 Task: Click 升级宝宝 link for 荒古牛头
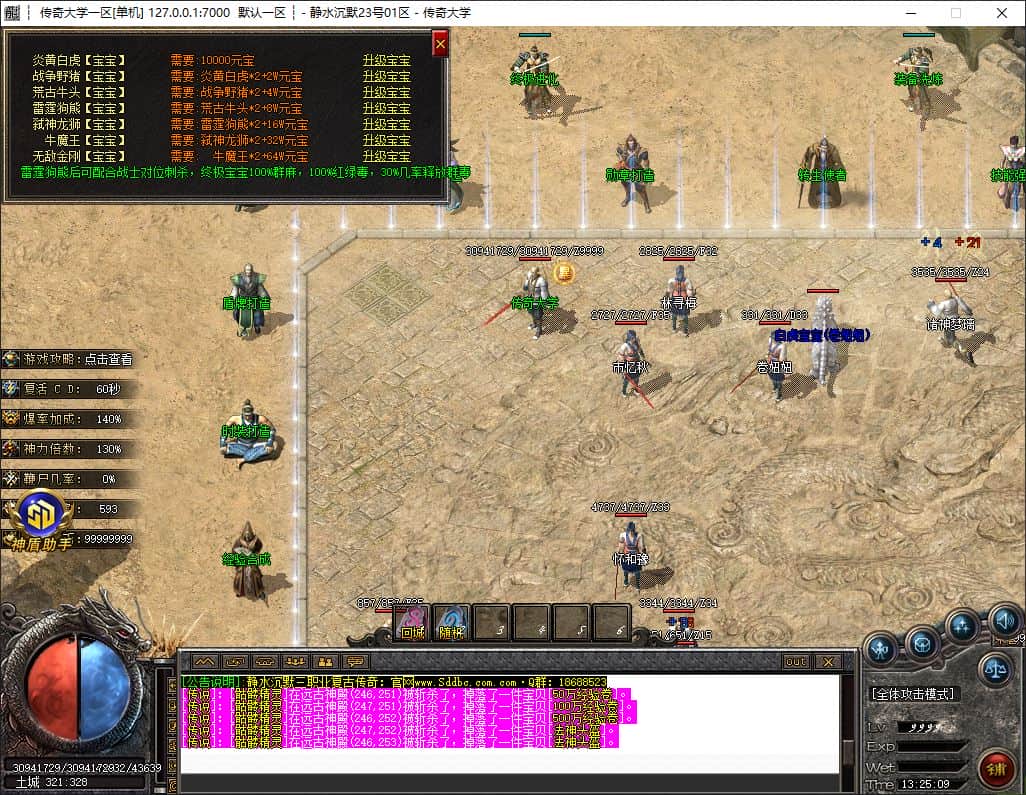pyautogui.click(x=387, y=92)
